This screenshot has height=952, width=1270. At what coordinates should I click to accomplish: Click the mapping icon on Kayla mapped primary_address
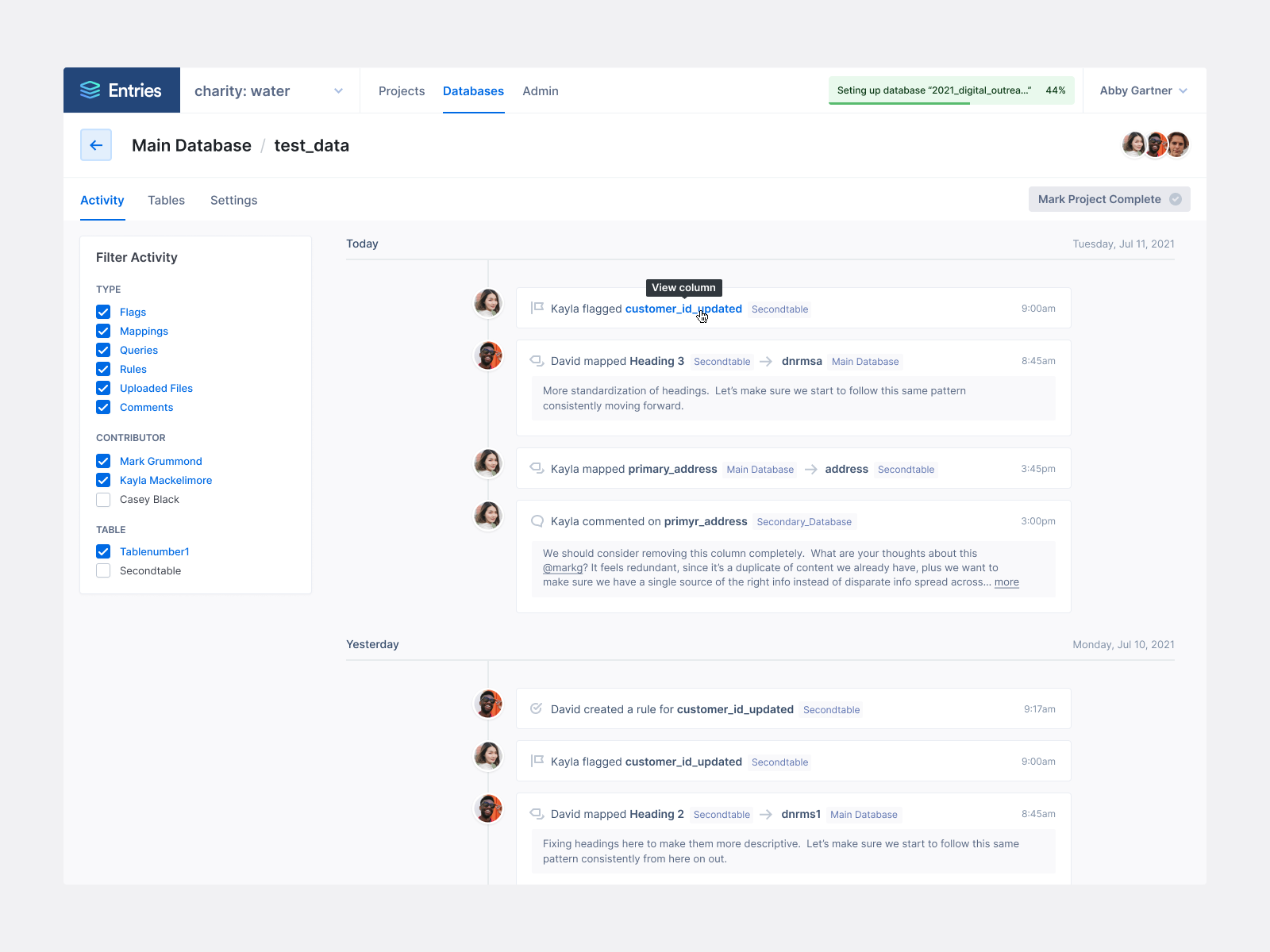tap(537, 468)
